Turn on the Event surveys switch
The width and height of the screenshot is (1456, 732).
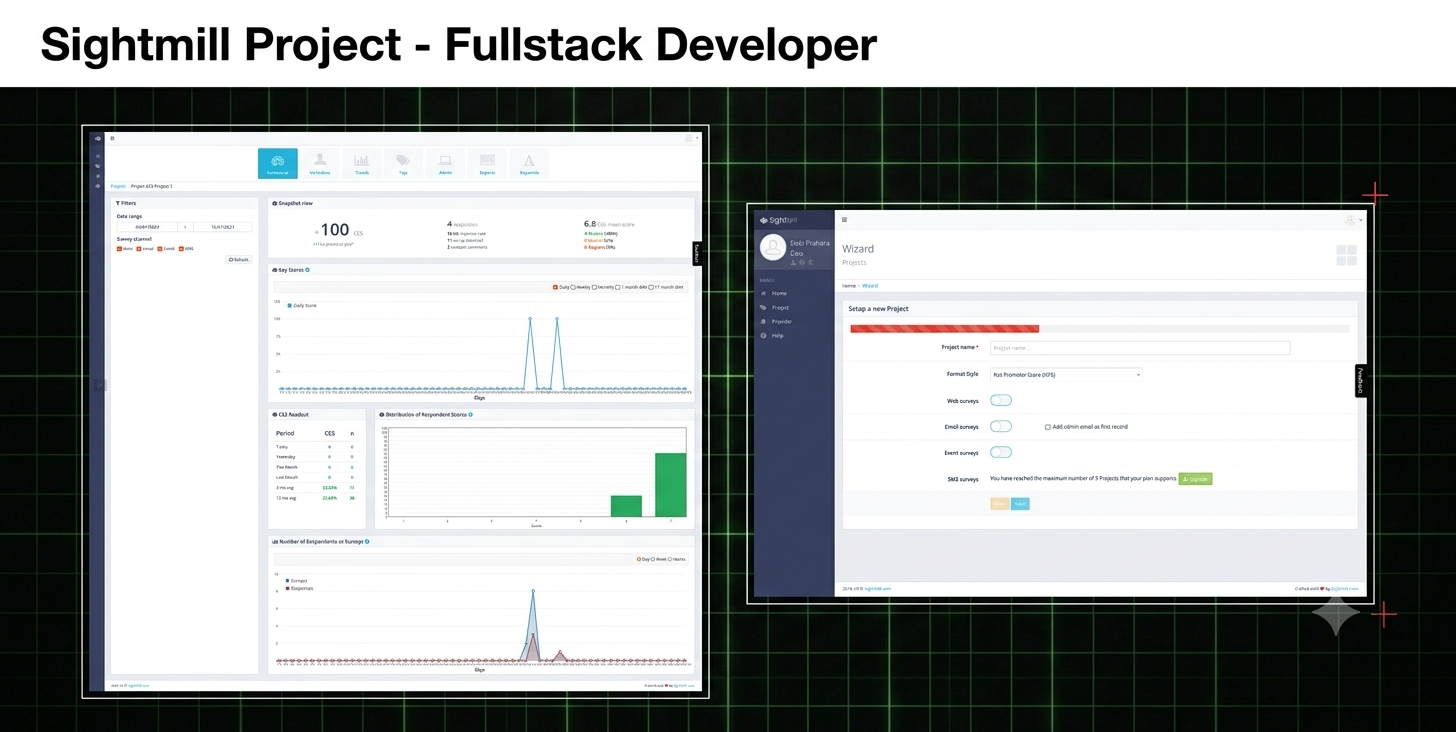tap(1000, 452)
